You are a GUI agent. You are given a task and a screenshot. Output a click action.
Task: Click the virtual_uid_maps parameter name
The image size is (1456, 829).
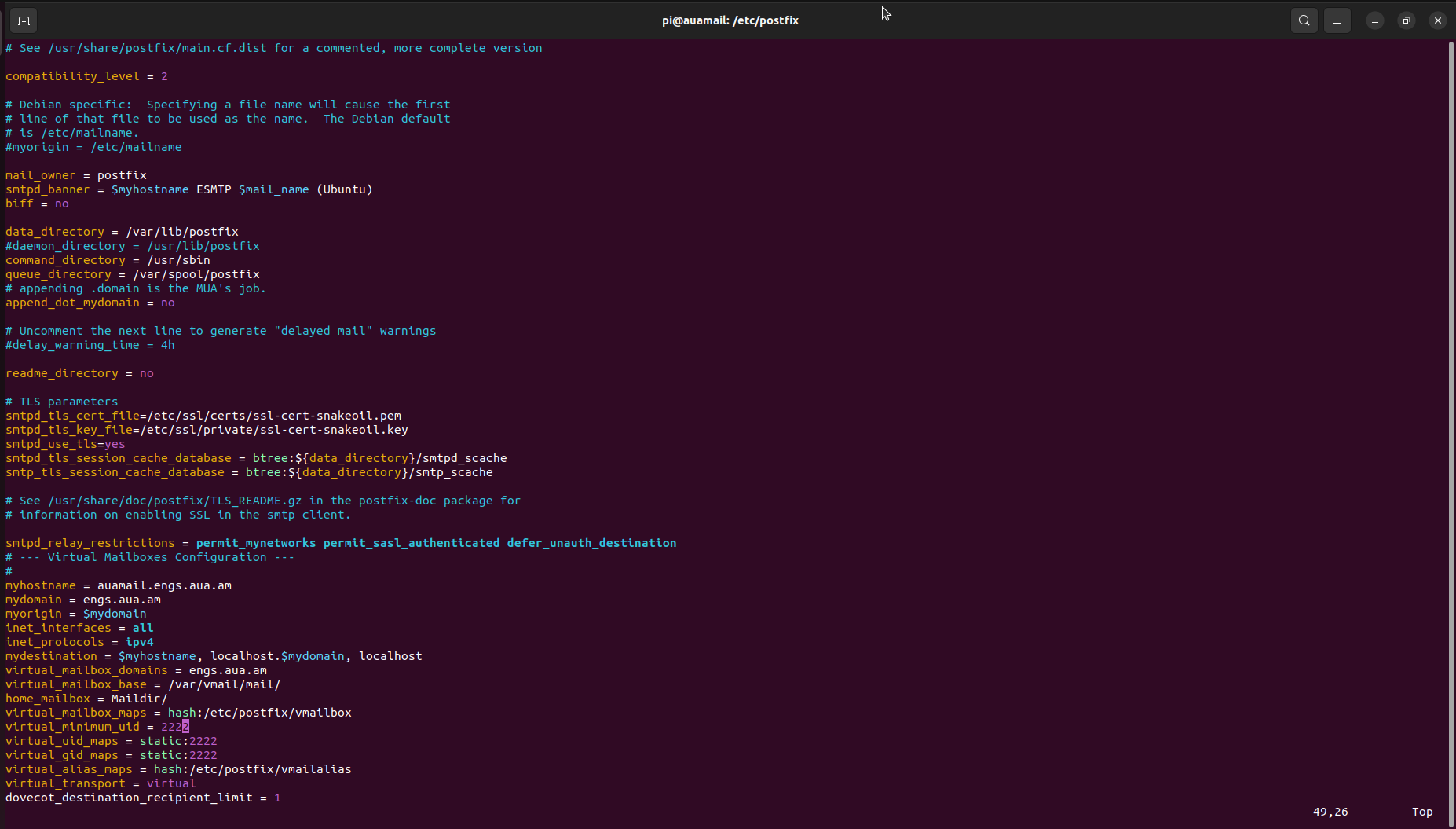click(x=61, y=741)
